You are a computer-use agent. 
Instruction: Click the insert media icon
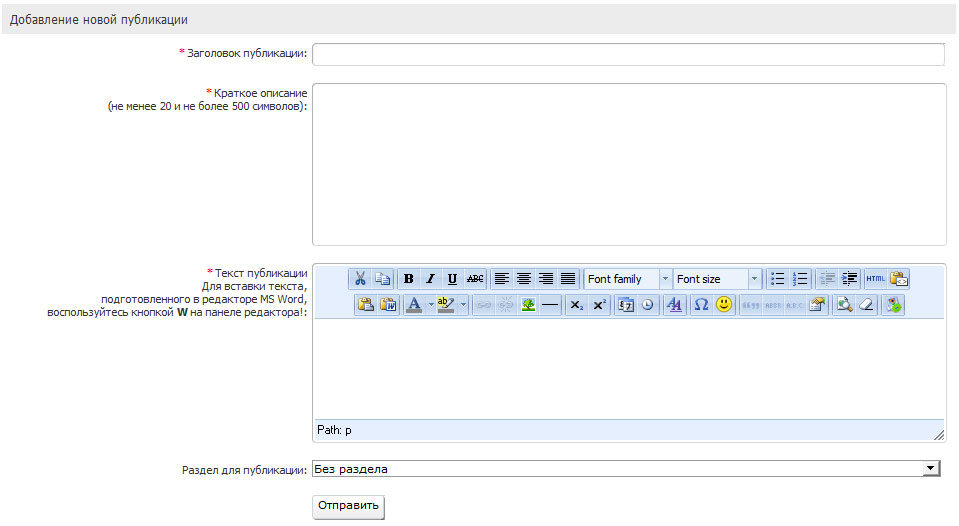(894, 305)
